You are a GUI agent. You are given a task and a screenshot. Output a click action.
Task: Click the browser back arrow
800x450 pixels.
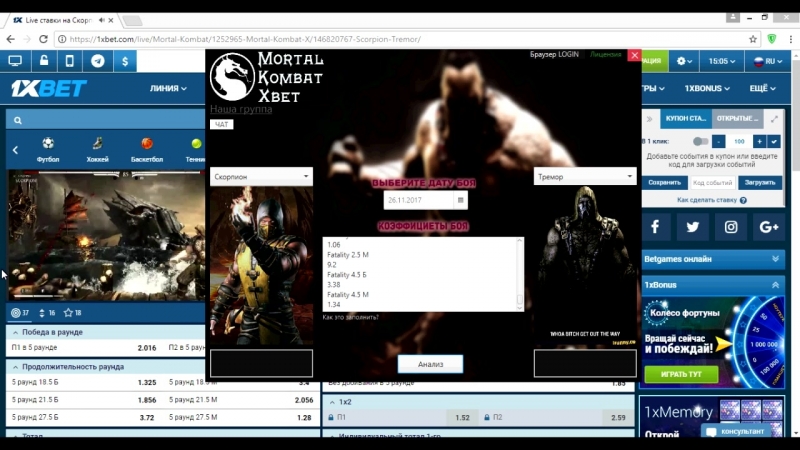(x=11, y=39)
